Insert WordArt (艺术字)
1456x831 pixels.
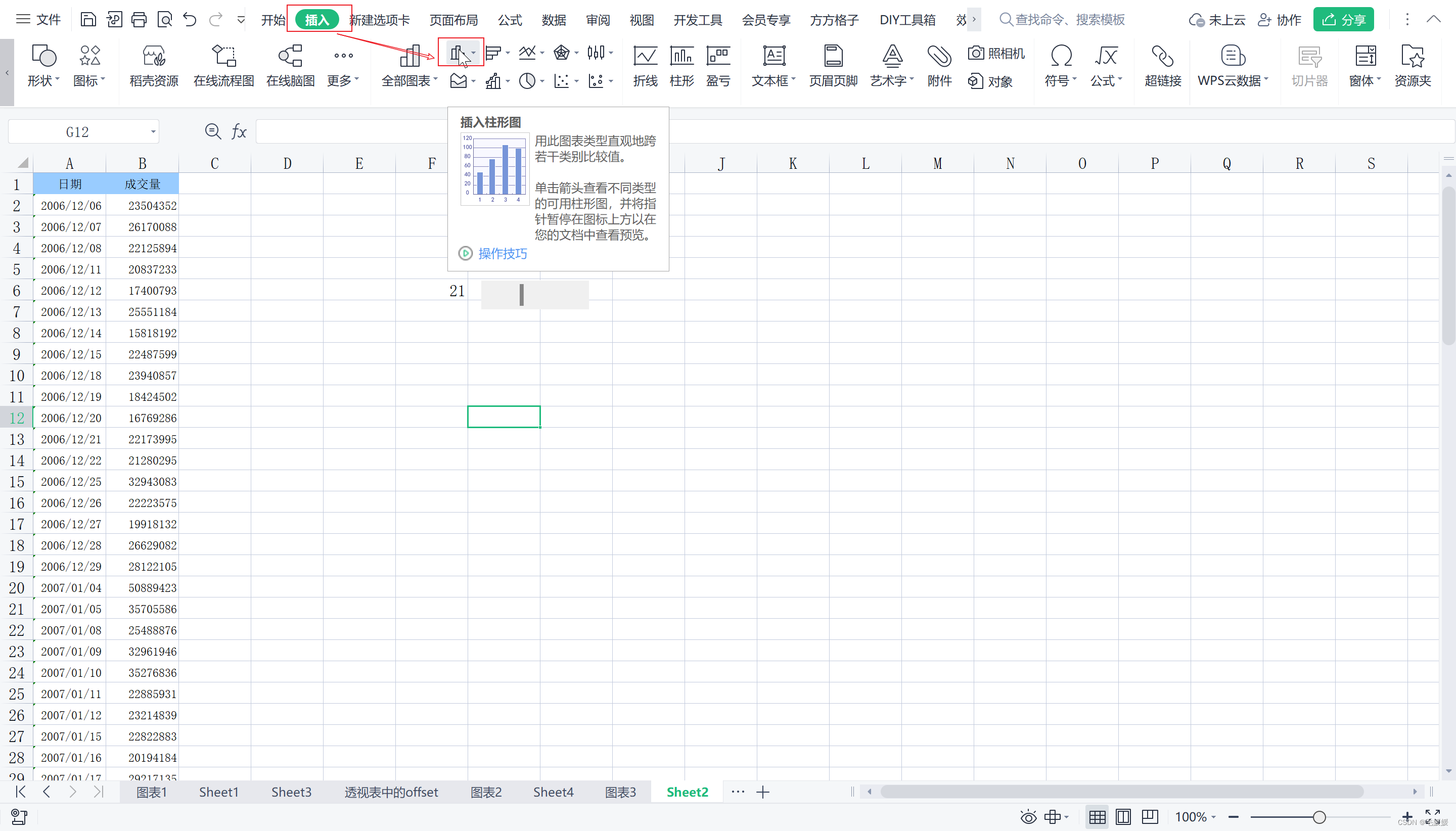pos(892,66)
